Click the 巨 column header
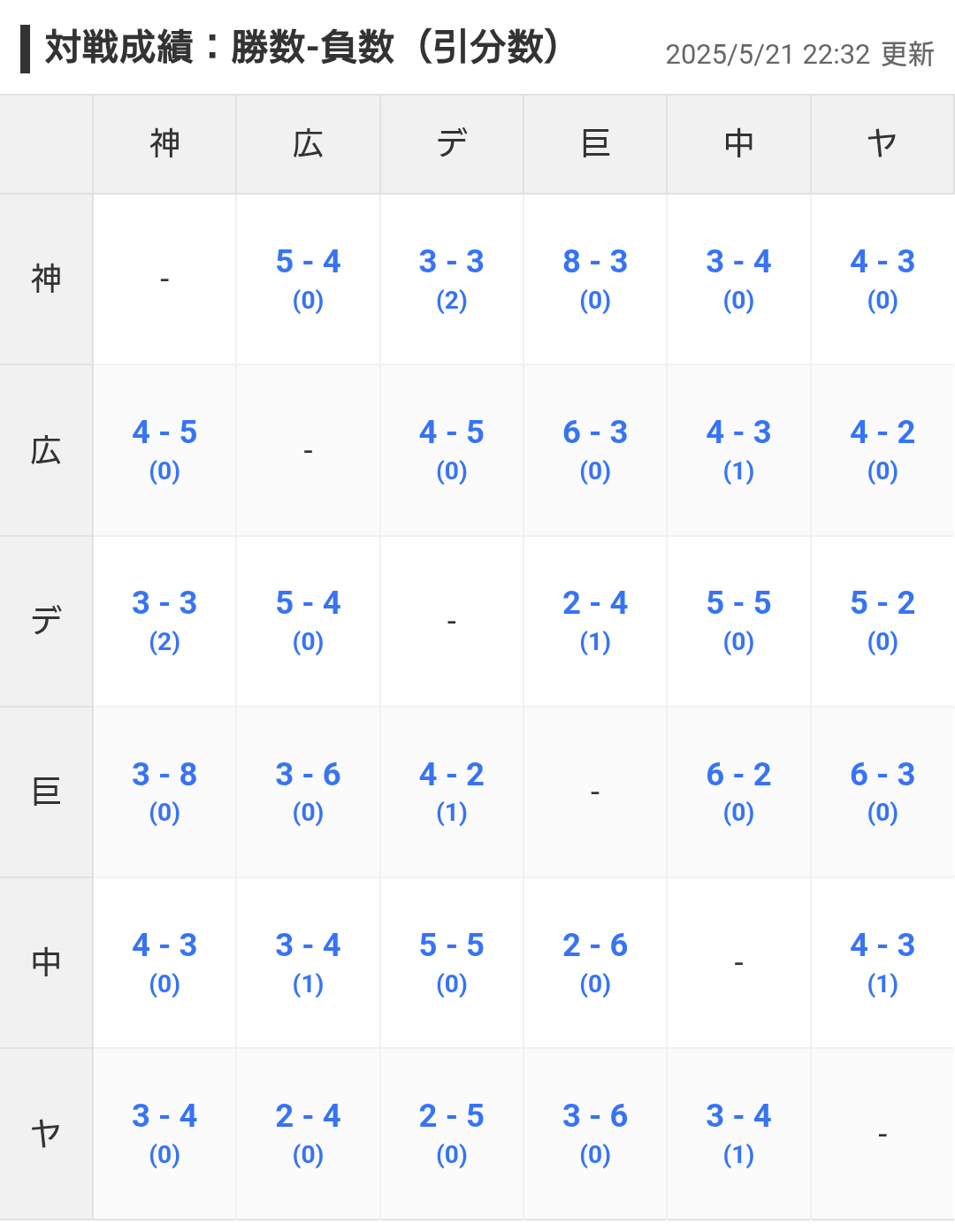Viewport: 955px width, 1232px height. point(595,144)
